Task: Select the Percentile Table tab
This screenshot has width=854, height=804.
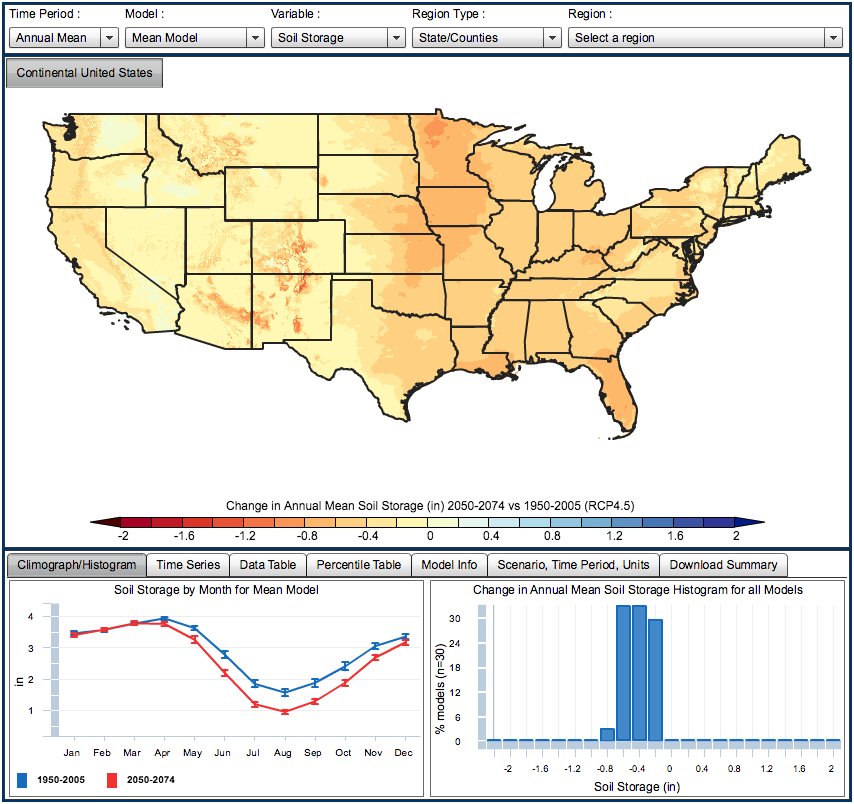Action: click(x=358, y=565)
